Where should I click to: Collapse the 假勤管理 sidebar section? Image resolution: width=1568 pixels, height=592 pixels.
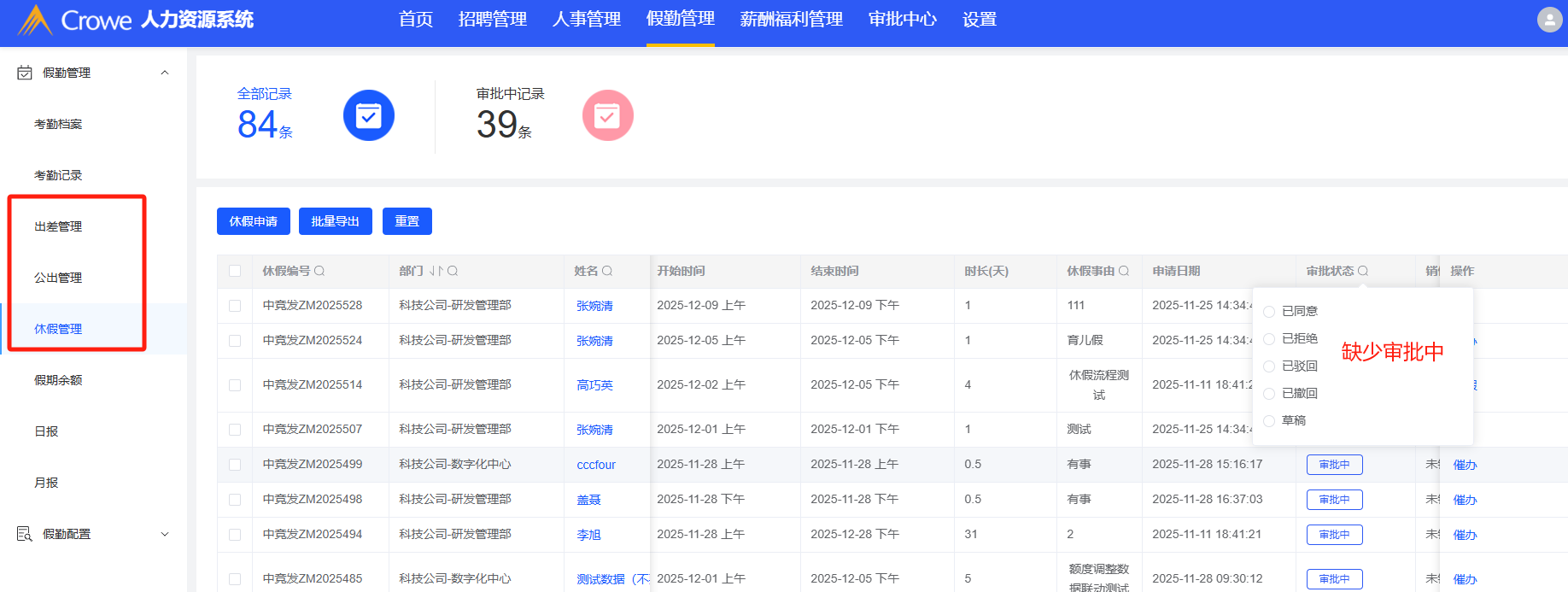(165, 73)
